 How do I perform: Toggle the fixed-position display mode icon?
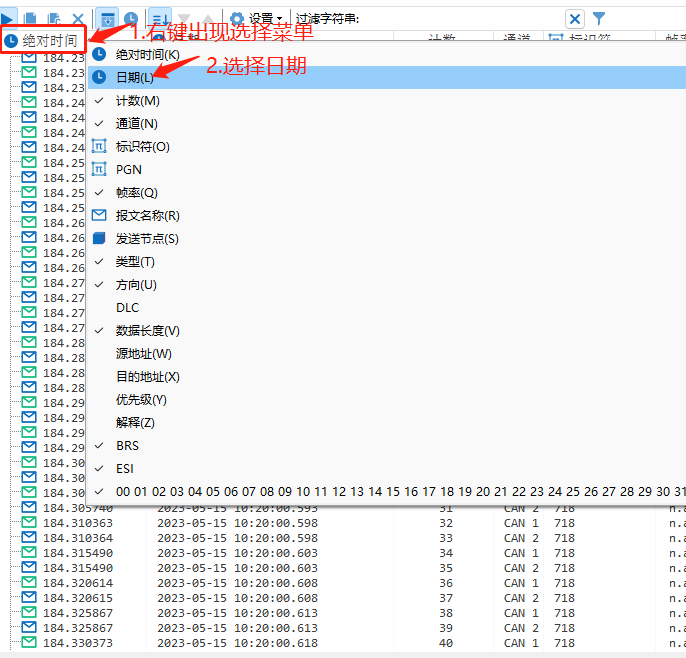coord(107,19)
